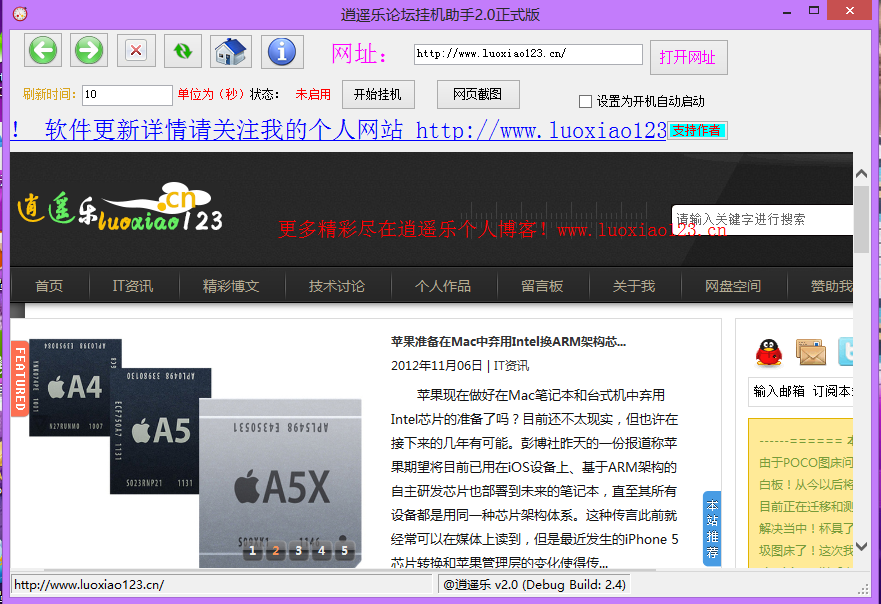Click the site keyword search box
881x604 pixels.
pos(762,220)
